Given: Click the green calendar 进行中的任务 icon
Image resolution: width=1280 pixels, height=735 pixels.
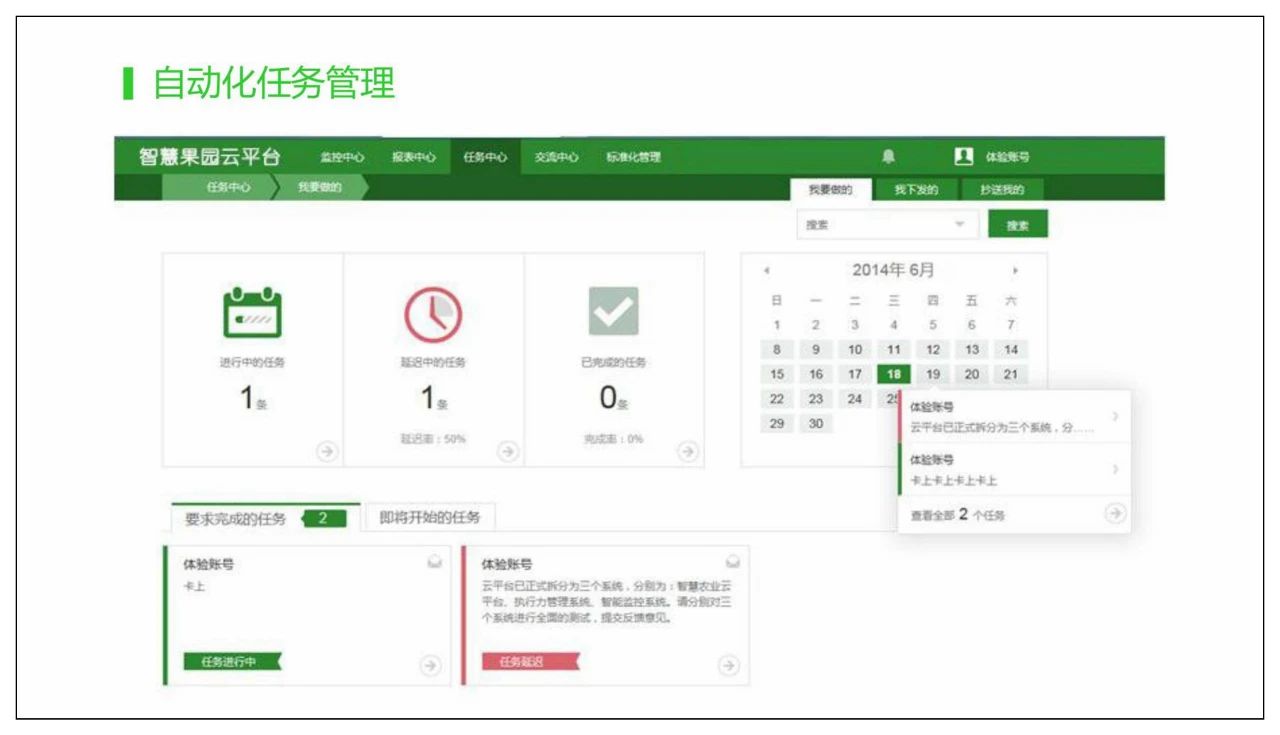Looking at the screenshot, I should click(x=252, y=313).
